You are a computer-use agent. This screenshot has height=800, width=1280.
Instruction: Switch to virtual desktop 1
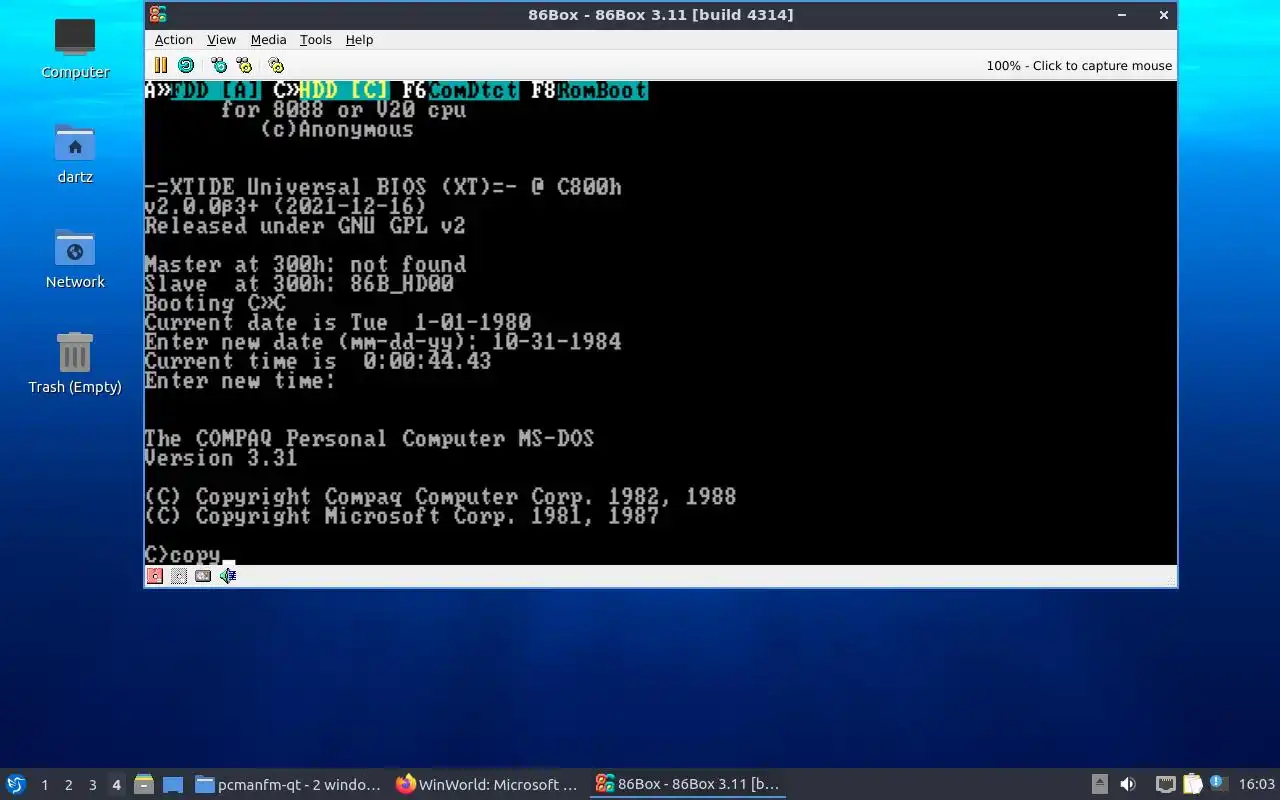coord(44,785)
